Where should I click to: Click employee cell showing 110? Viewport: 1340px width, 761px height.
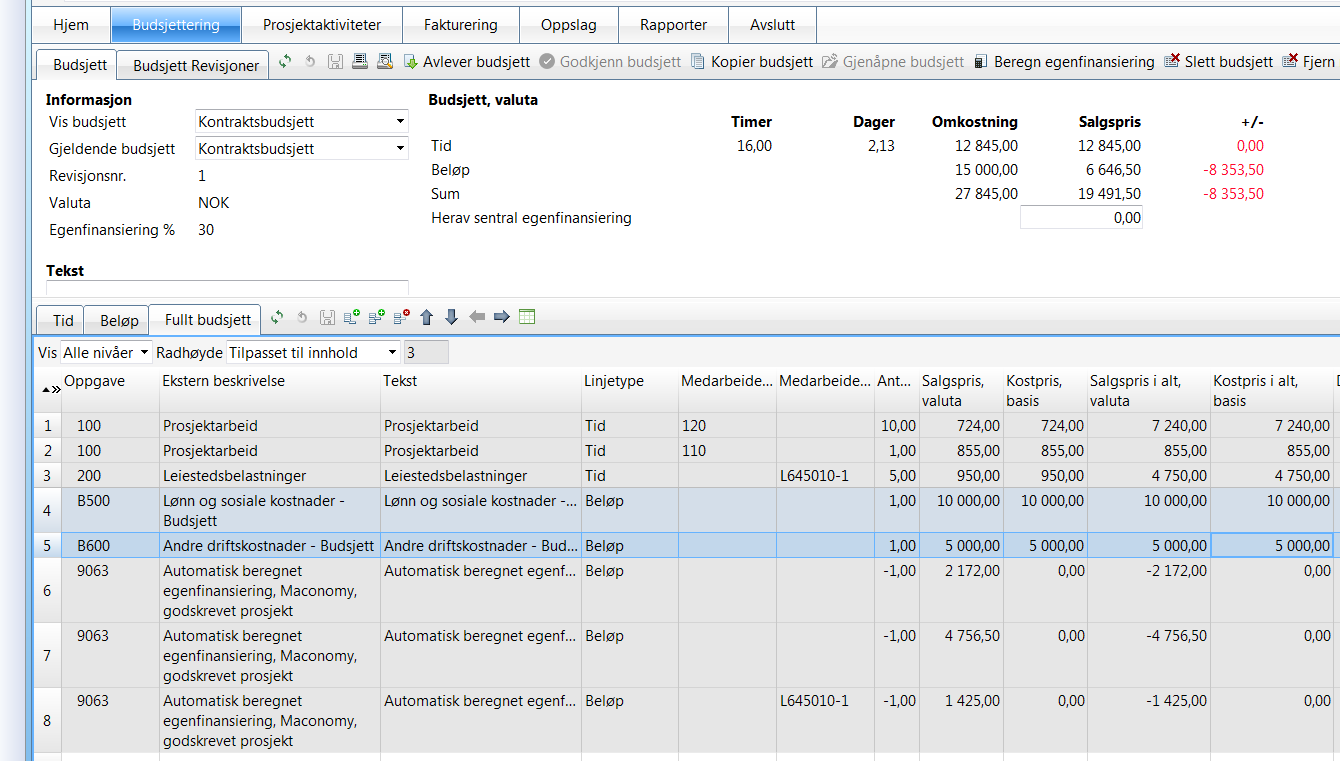pos(727,450)
